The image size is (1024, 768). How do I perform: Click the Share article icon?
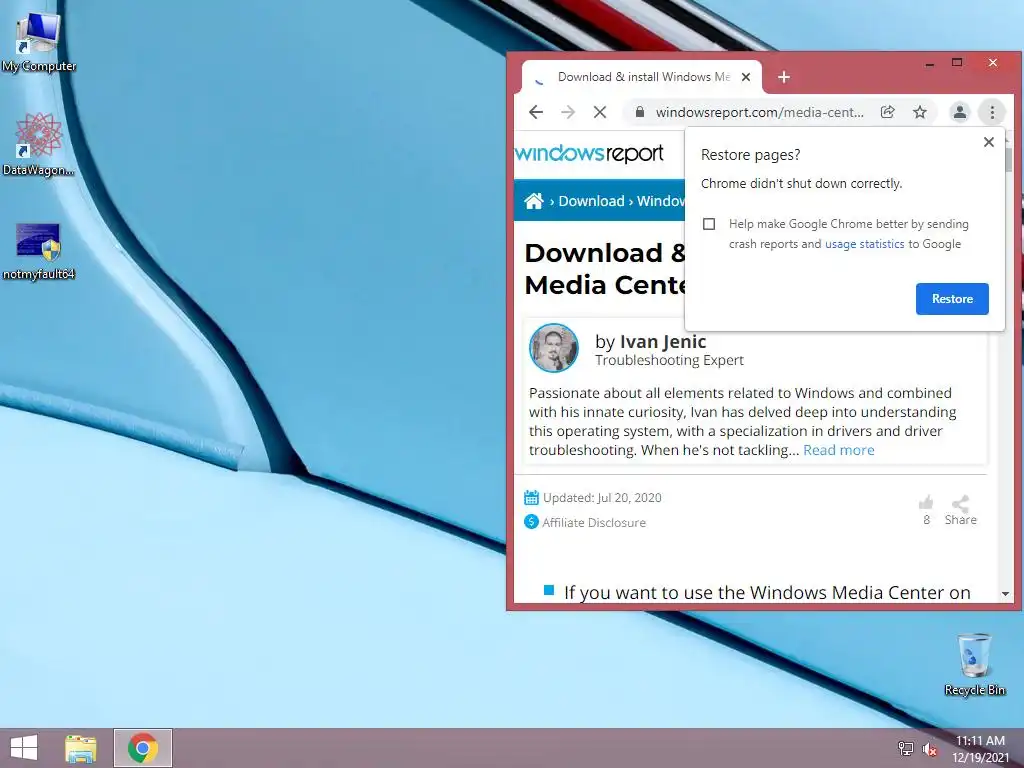coord(961,504)
